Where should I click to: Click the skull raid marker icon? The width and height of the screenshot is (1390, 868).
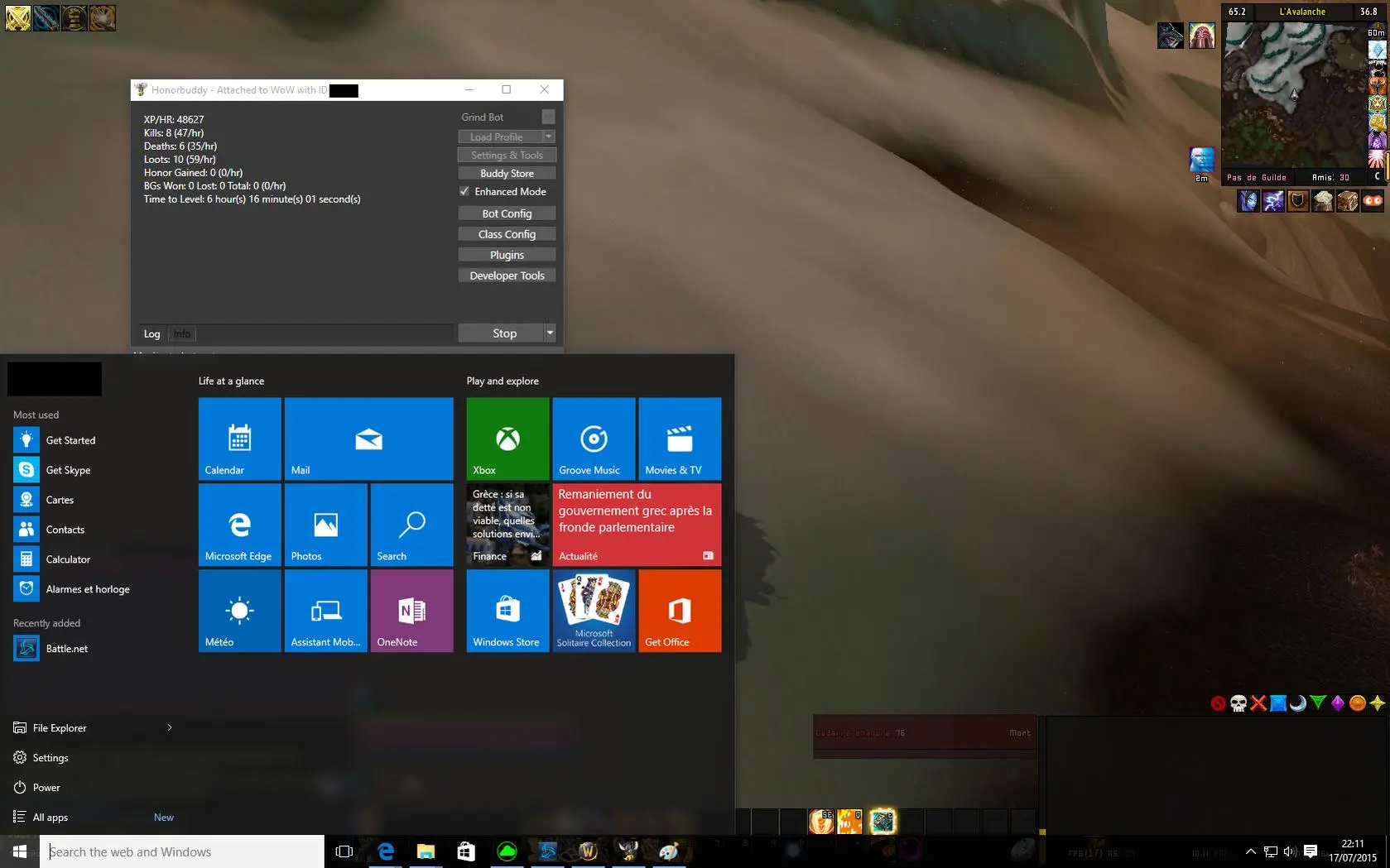click(1238, 703)
